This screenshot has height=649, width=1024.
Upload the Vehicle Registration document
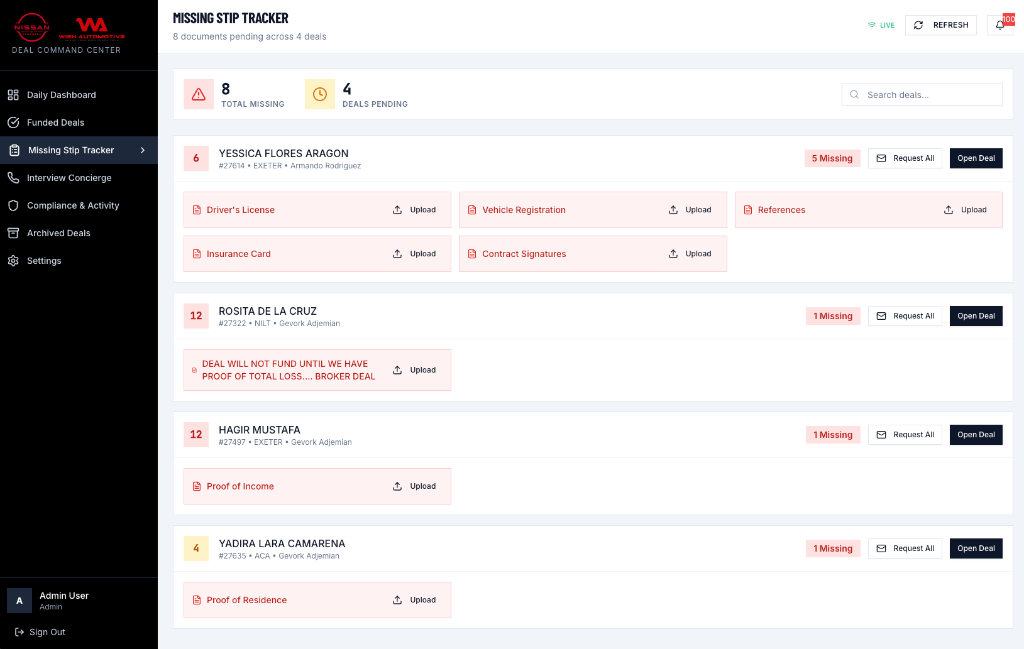click(x=690, y=210)
